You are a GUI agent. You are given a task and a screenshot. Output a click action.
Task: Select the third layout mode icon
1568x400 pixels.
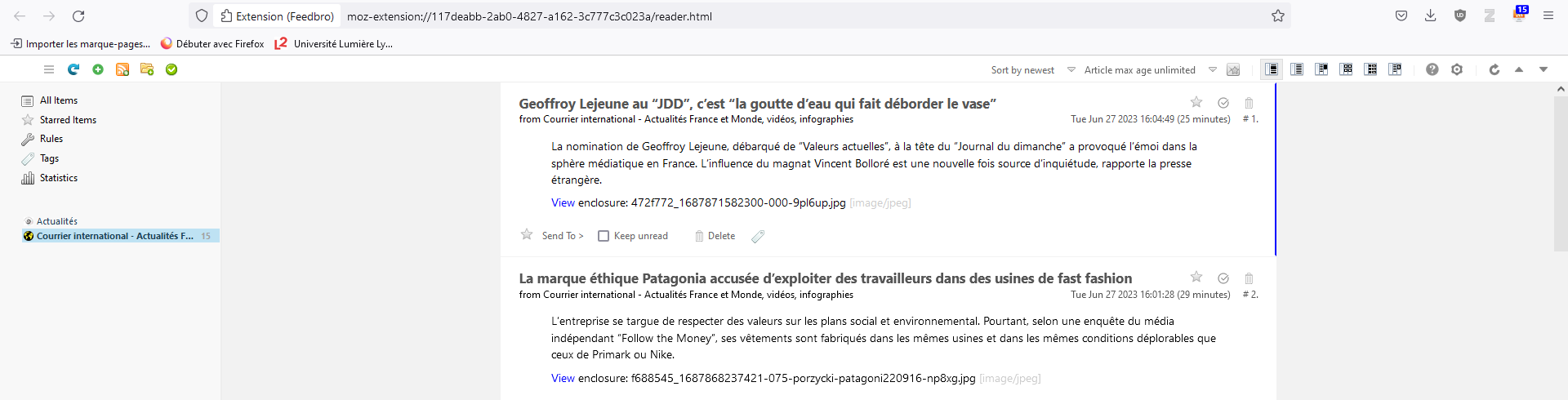1321,69
